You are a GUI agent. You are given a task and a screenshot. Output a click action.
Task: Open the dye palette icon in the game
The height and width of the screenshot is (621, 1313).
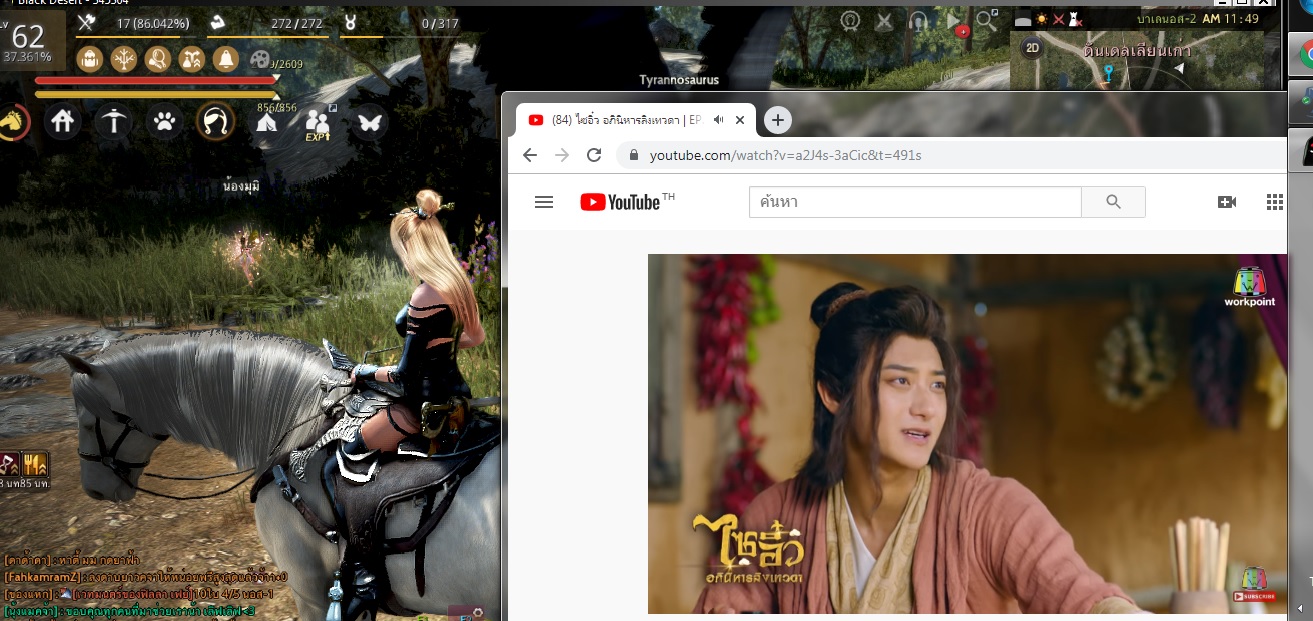point(259,60)
